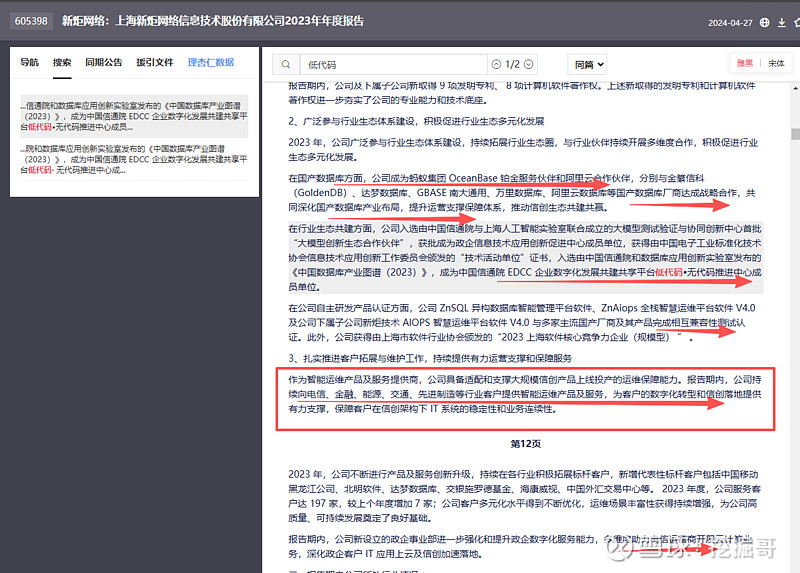Click the highlighted 低代码 match in document
Viewport: 800px width, 573px height.
(x=668, y=272)
